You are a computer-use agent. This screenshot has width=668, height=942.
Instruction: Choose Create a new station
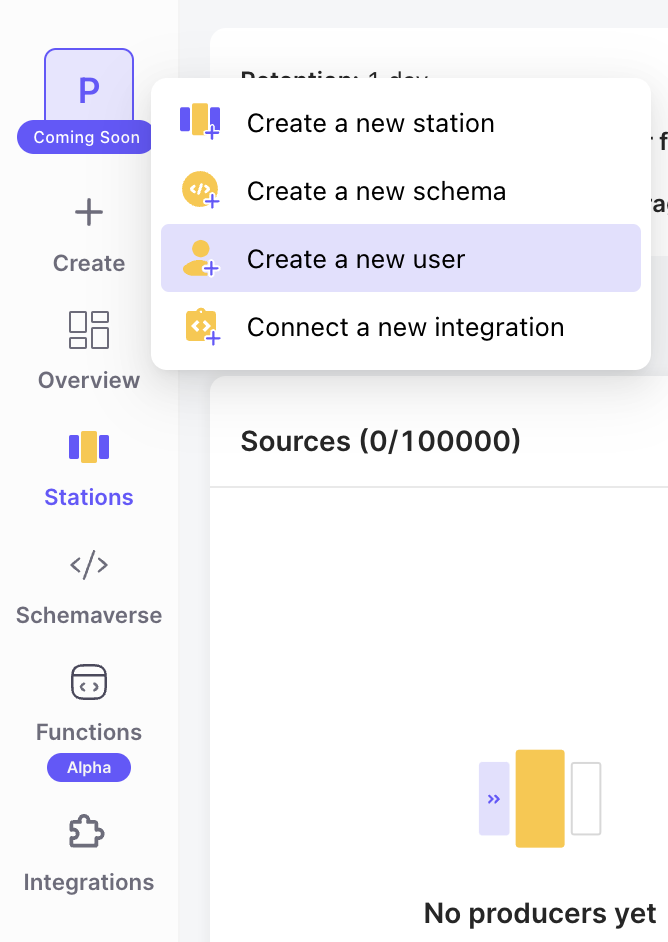coord(401,123)
